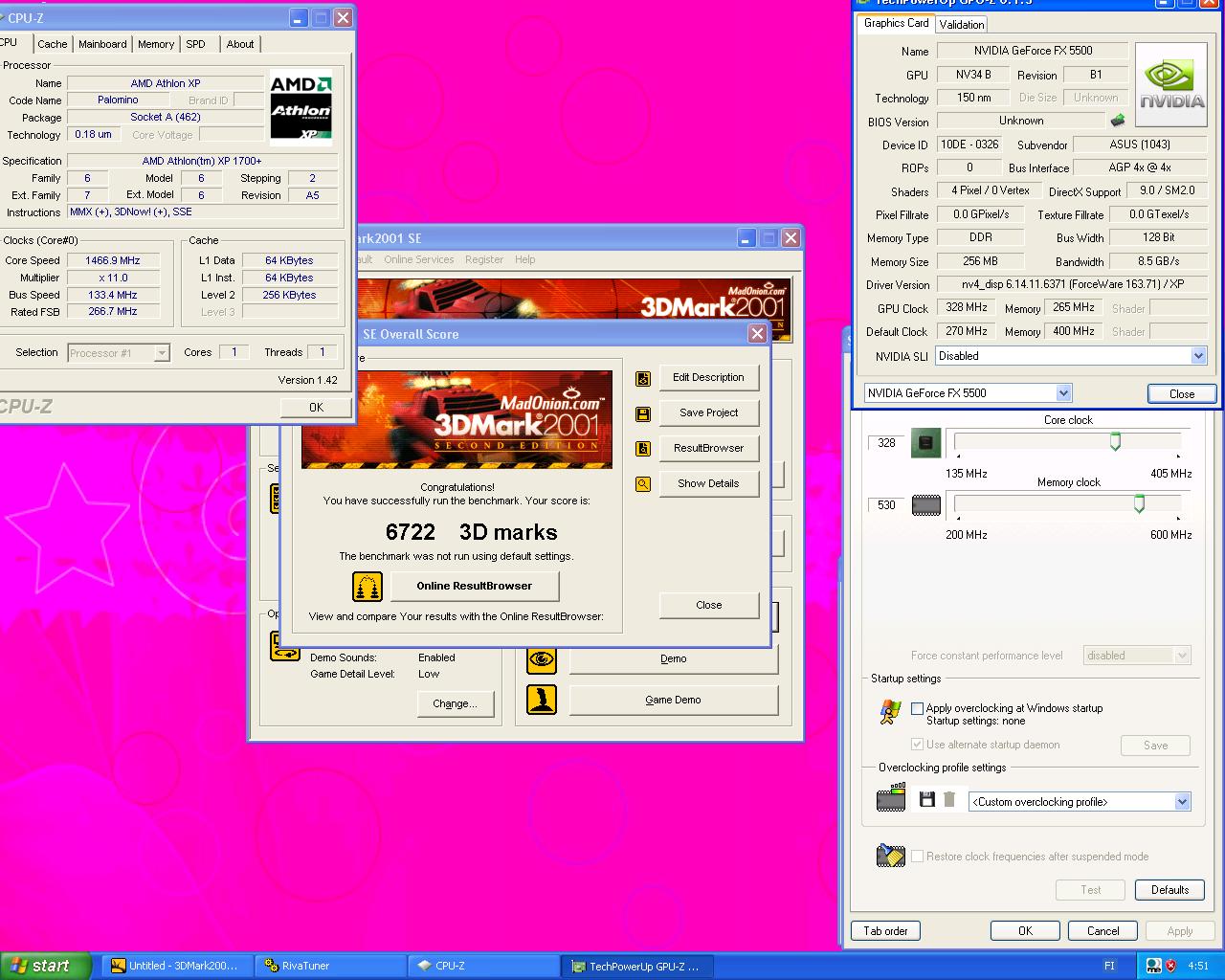This screenshot has height=980, width=1225.
Task: Click the Game Demo joystick icon
Action: pos(542,700)
